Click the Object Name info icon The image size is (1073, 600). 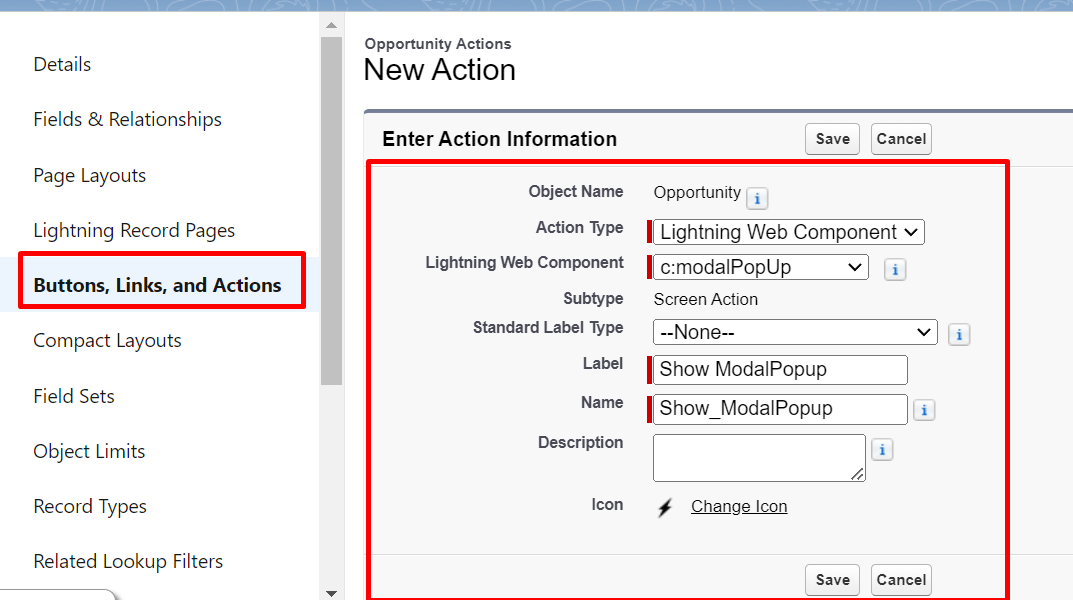click(757, 198)
